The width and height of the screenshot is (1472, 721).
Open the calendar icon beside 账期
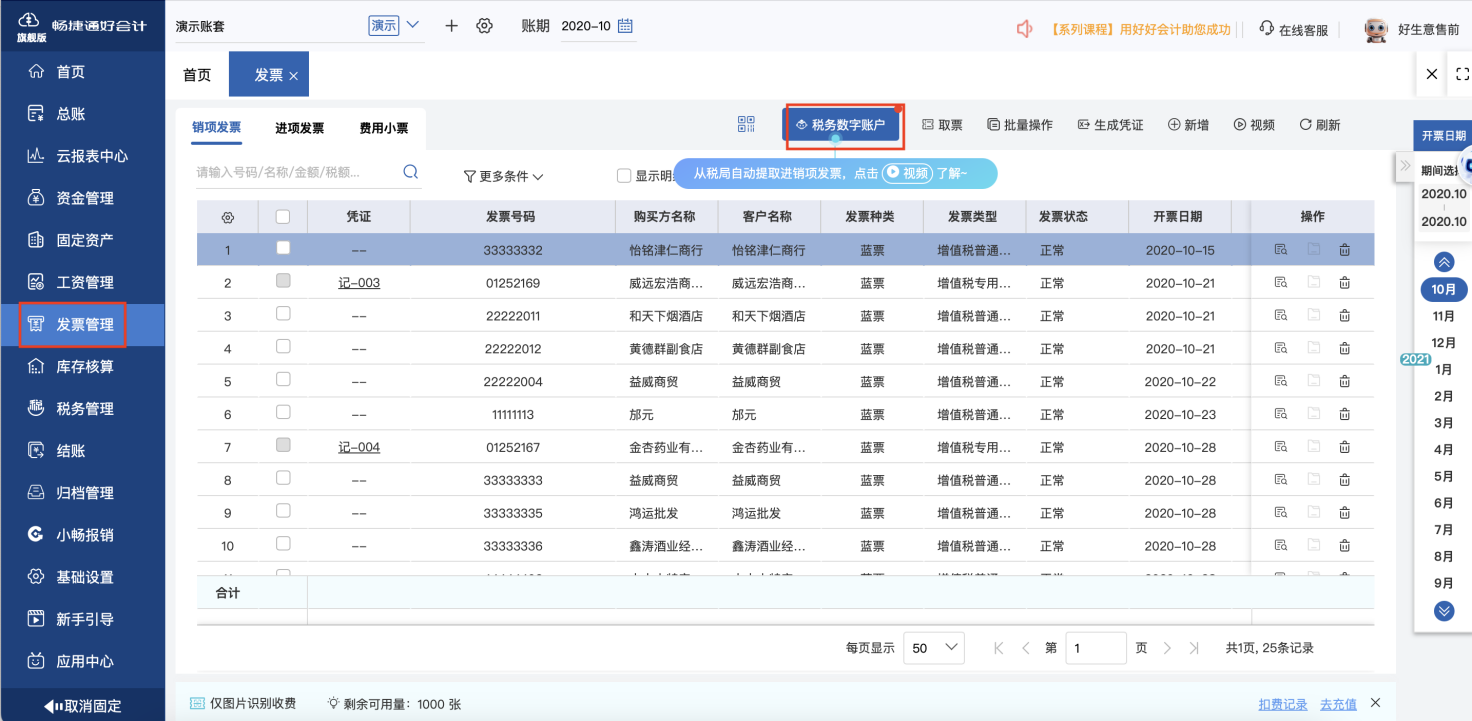click(x=624, y=25)
